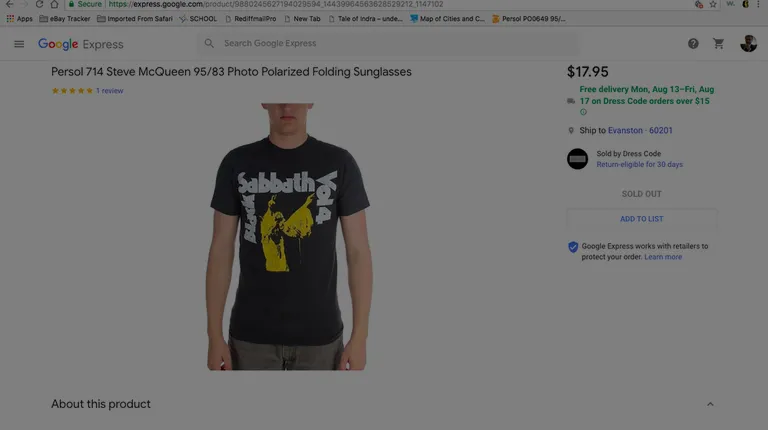Open the RediffmailPro bookmark
This screenshot has height=430, width=768.
pyautogui.click(x=250, y=19)
